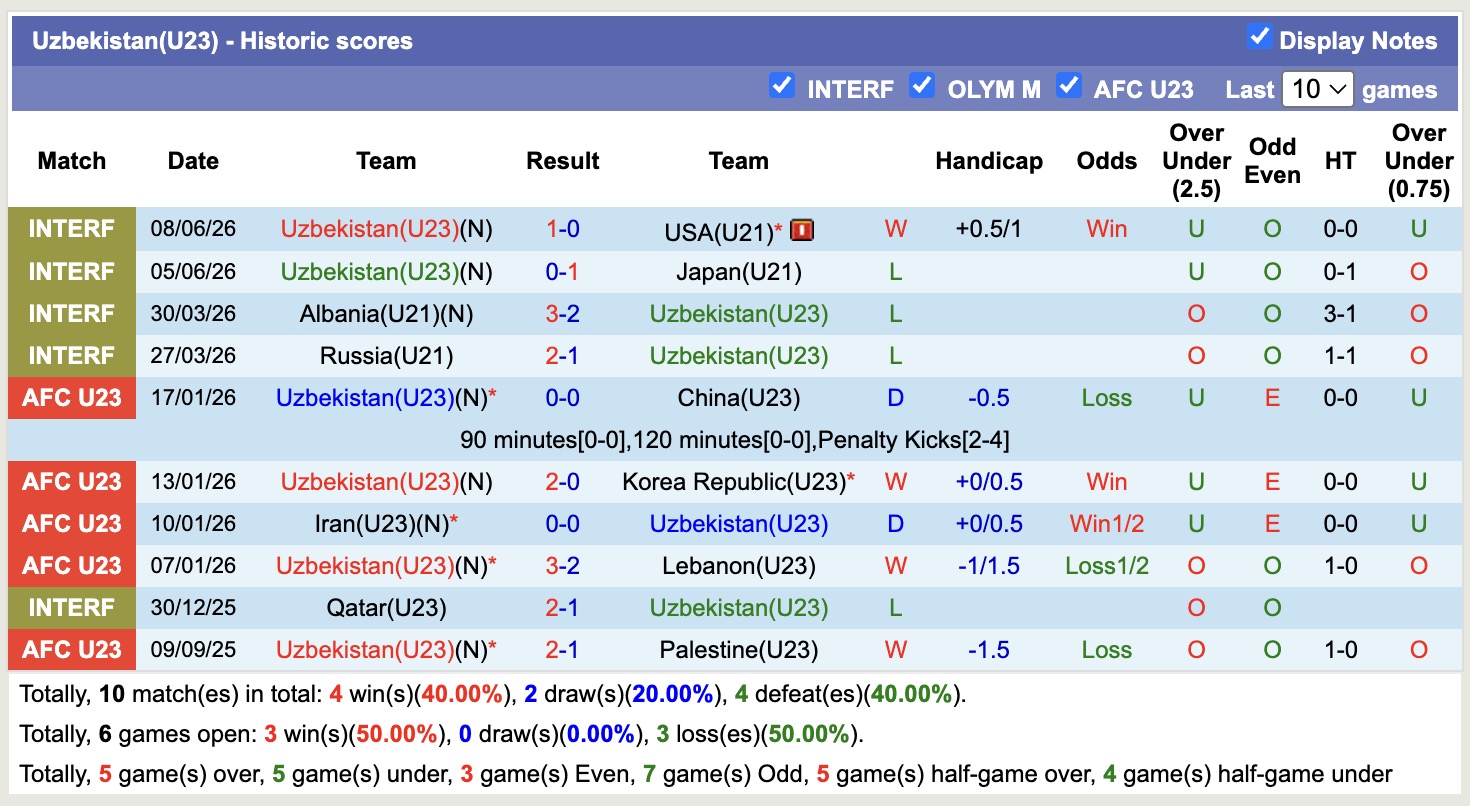Image resolution: width=1470 pixels, height=806 pixels.
Task: Click the Over Under (0.75) column header
Action: (x=1418, y=160)
